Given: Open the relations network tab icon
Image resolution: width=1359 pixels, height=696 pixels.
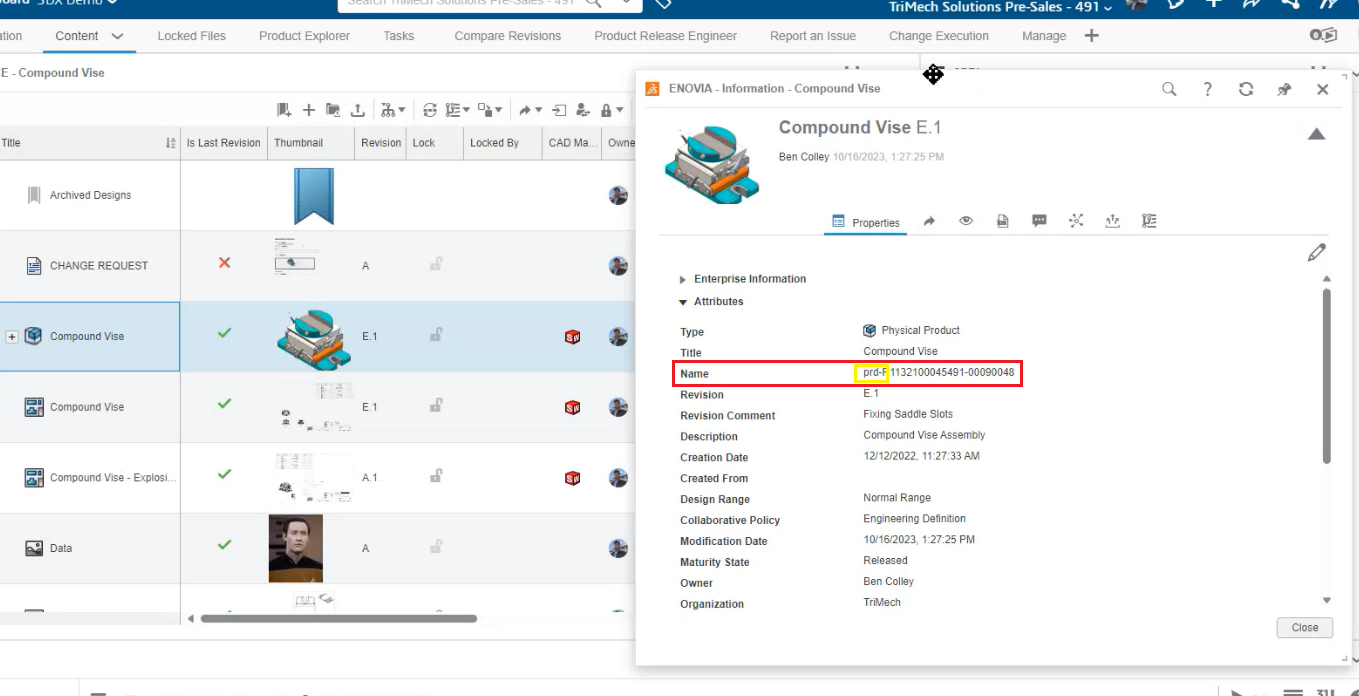Looking at the screenshot, I should pyautogui.click(x=1076, y=221).
